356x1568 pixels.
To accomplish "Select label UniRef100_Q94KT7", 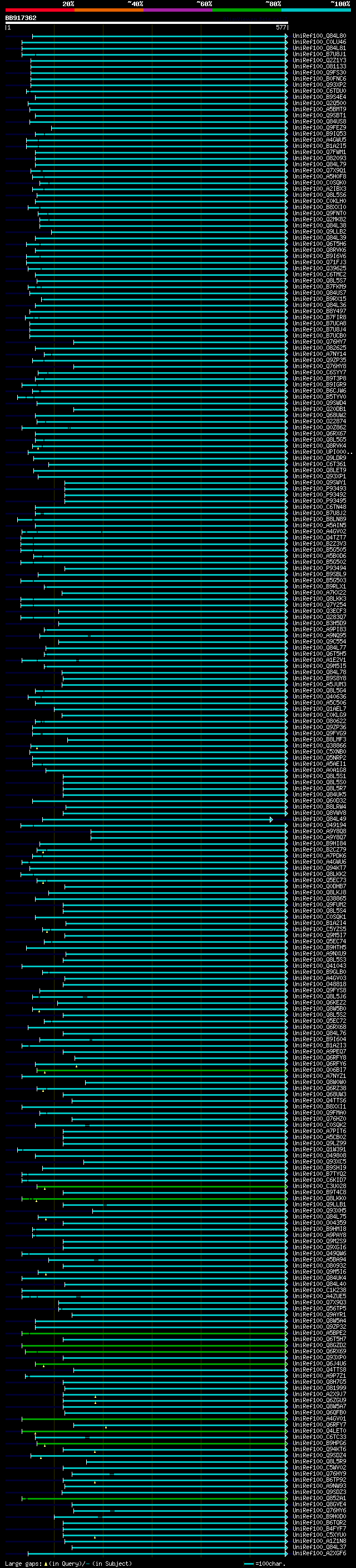I will (319, 868).
